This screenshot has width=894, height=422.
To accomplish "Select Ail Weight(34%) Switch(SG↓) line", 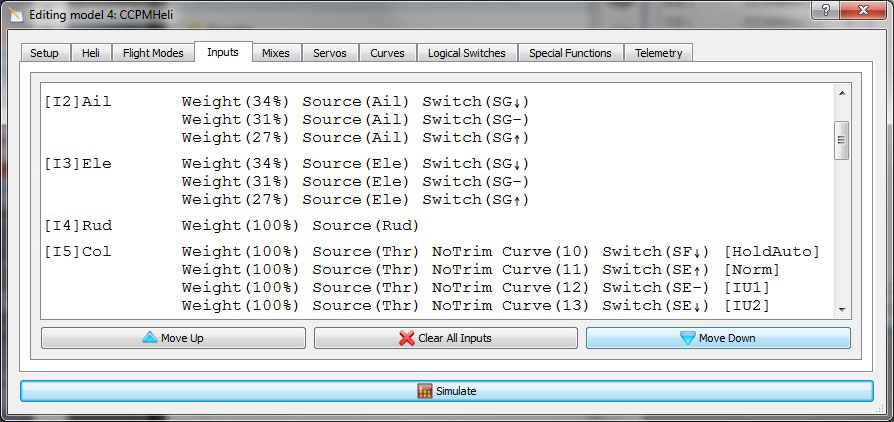I will point(355,102).
